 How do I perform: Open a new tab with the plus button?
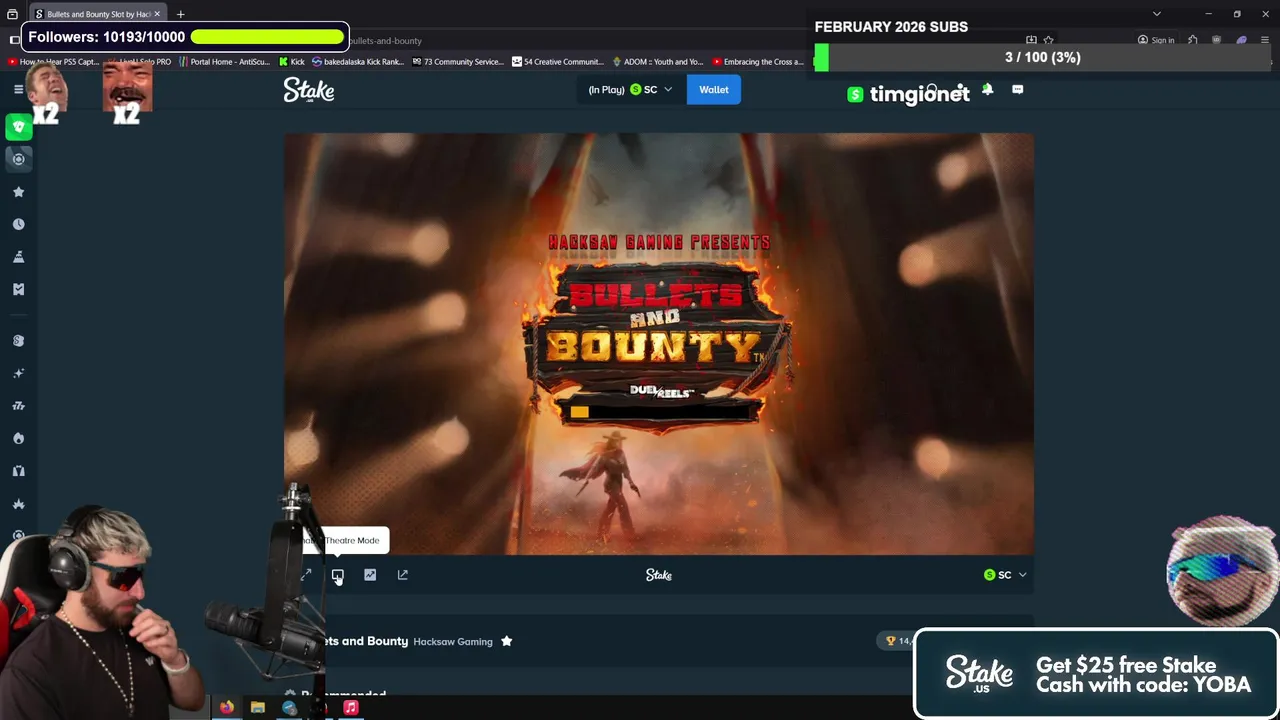[x=181, y=14]
